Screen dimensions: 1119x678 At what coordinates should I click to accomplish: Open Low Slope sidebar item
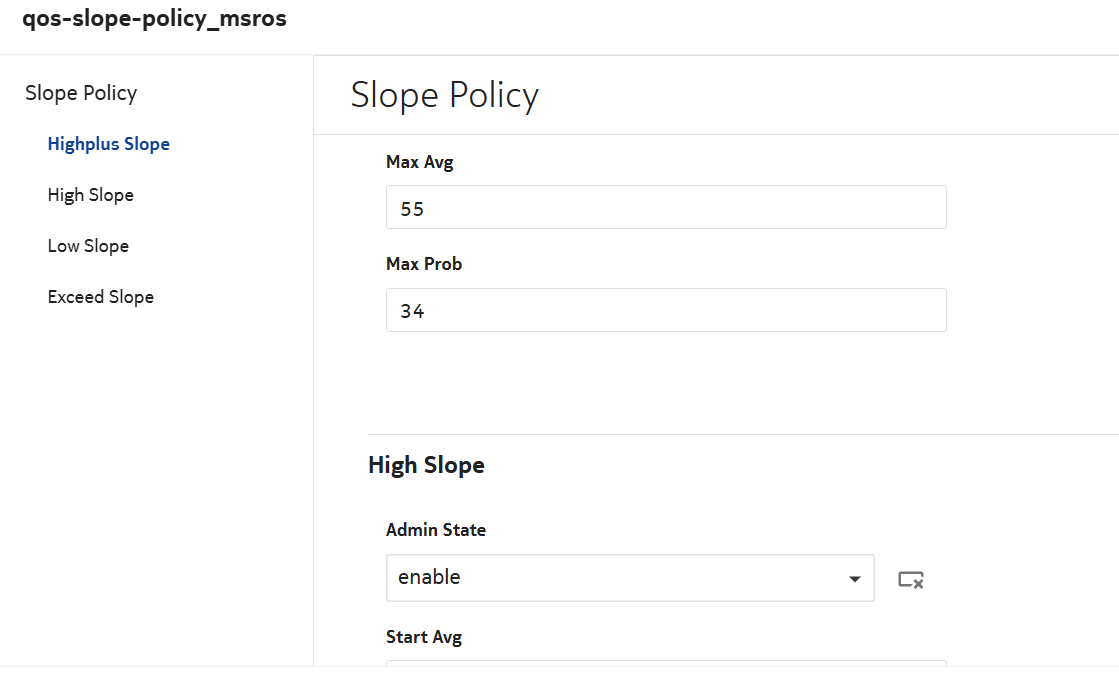[88, 246]
